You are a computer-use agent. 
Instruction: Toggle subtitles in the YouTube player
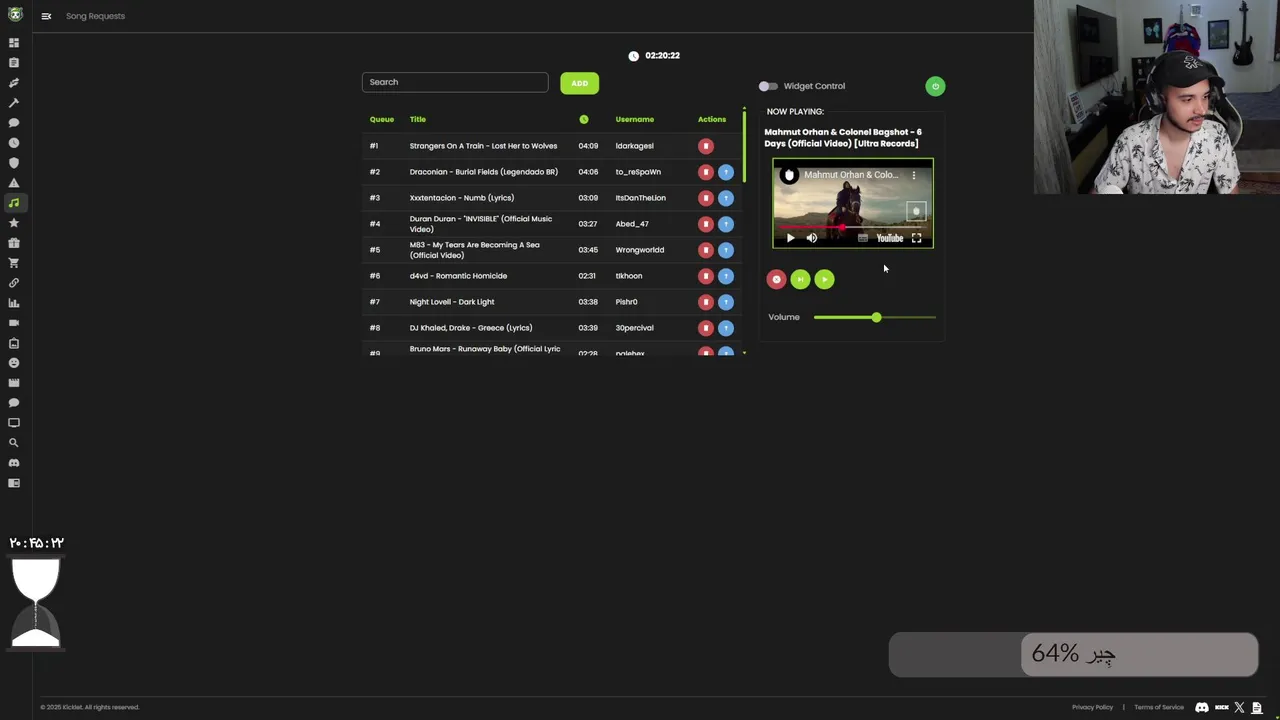point(863,238)
